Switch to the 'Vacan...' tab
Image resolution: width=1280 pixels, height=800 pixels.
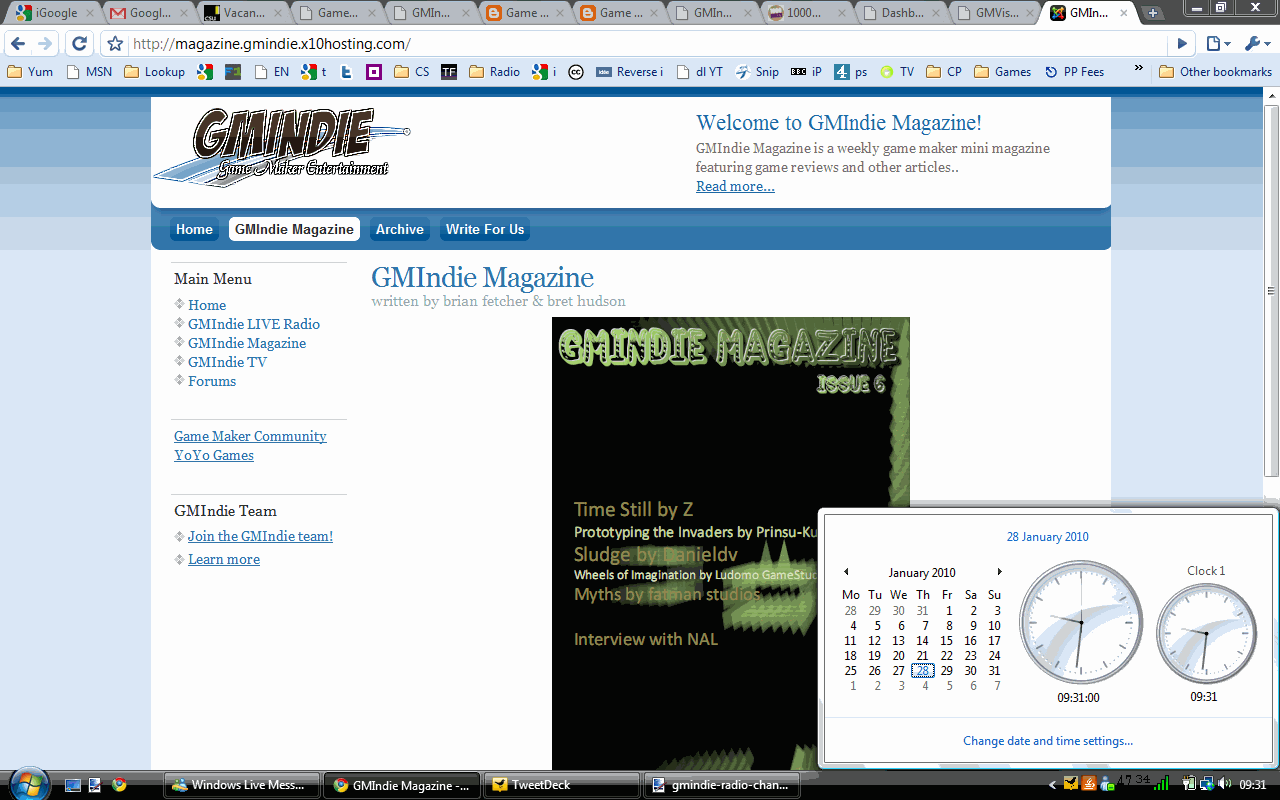[243, 13]
